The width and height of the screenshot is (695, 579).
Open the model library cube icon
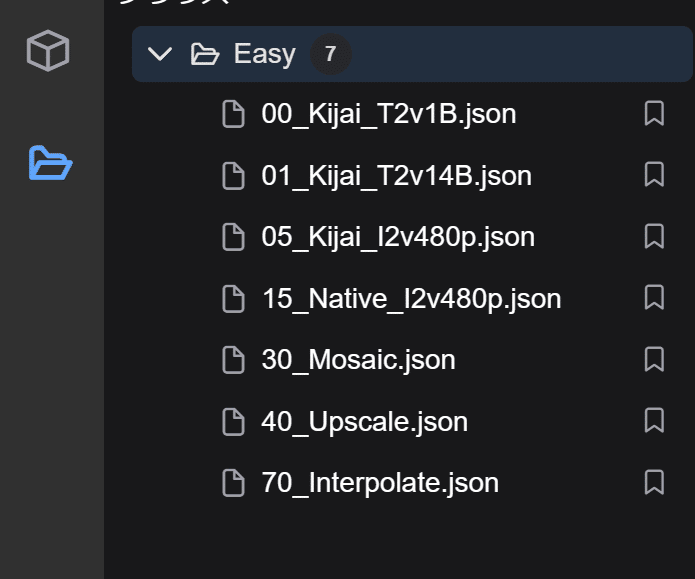(48, 51)
